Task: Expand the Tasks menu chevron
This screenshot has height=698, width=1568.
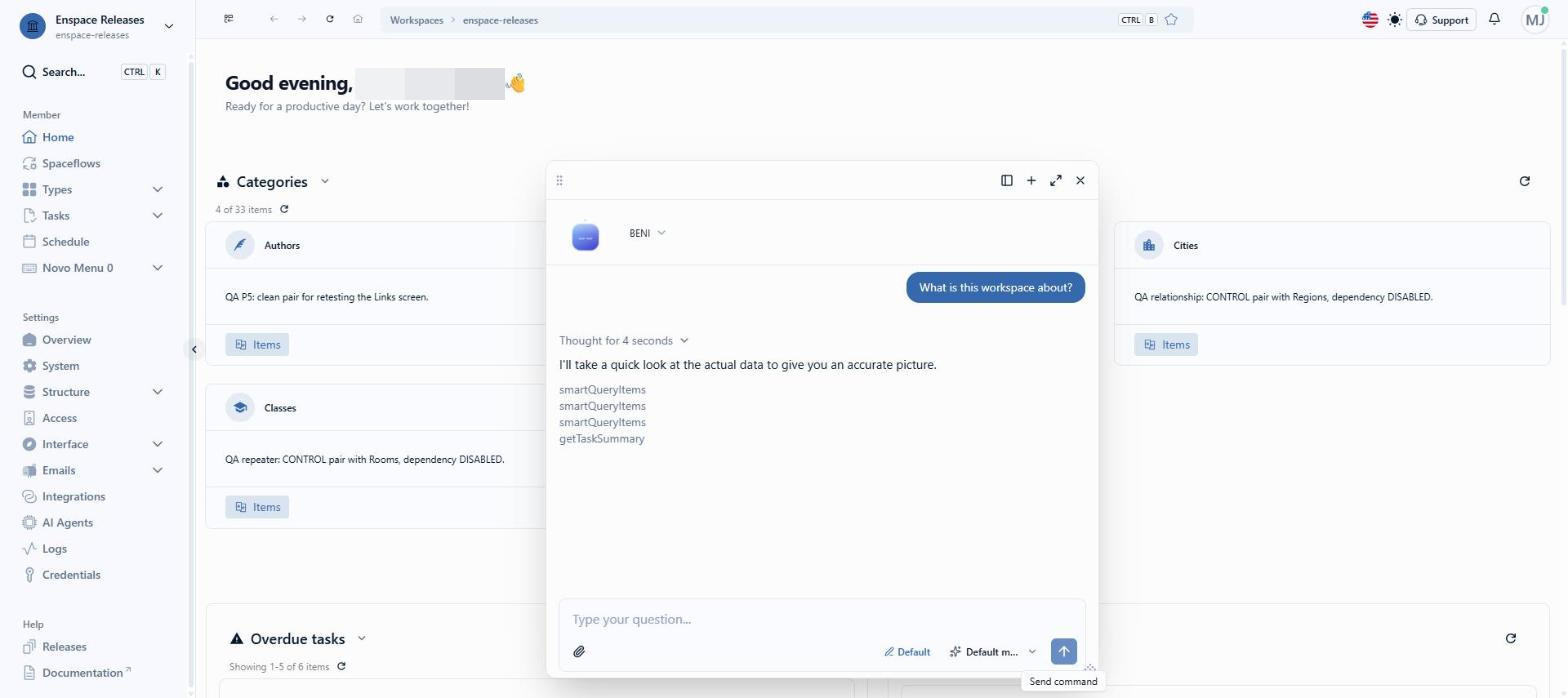Action: 157,215
